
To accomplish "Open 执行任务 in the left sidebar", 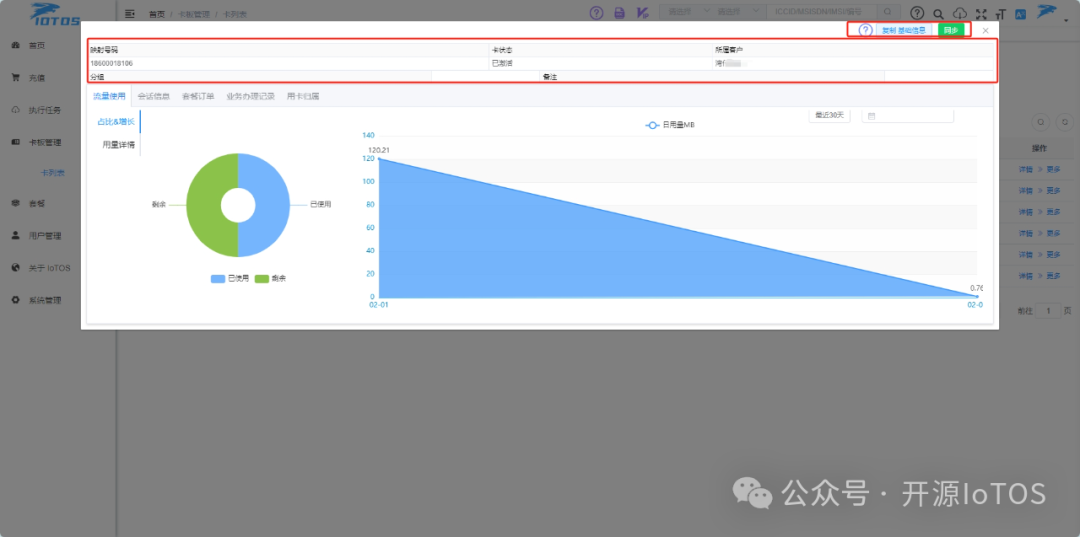I will (x=45, y=110).
